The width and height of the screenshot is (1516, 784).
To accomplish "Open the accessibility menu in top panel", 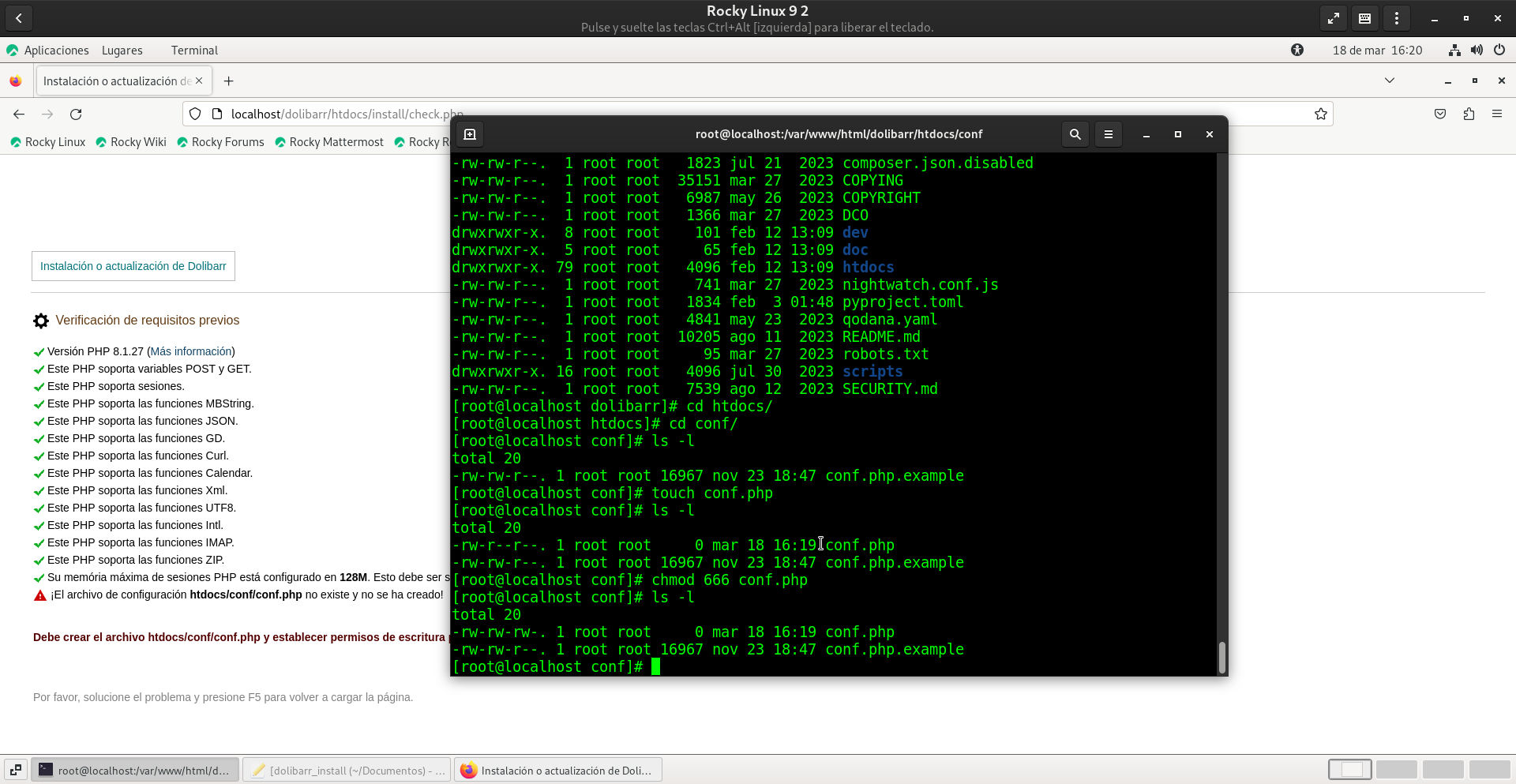I will click(x=1296, y=51).
